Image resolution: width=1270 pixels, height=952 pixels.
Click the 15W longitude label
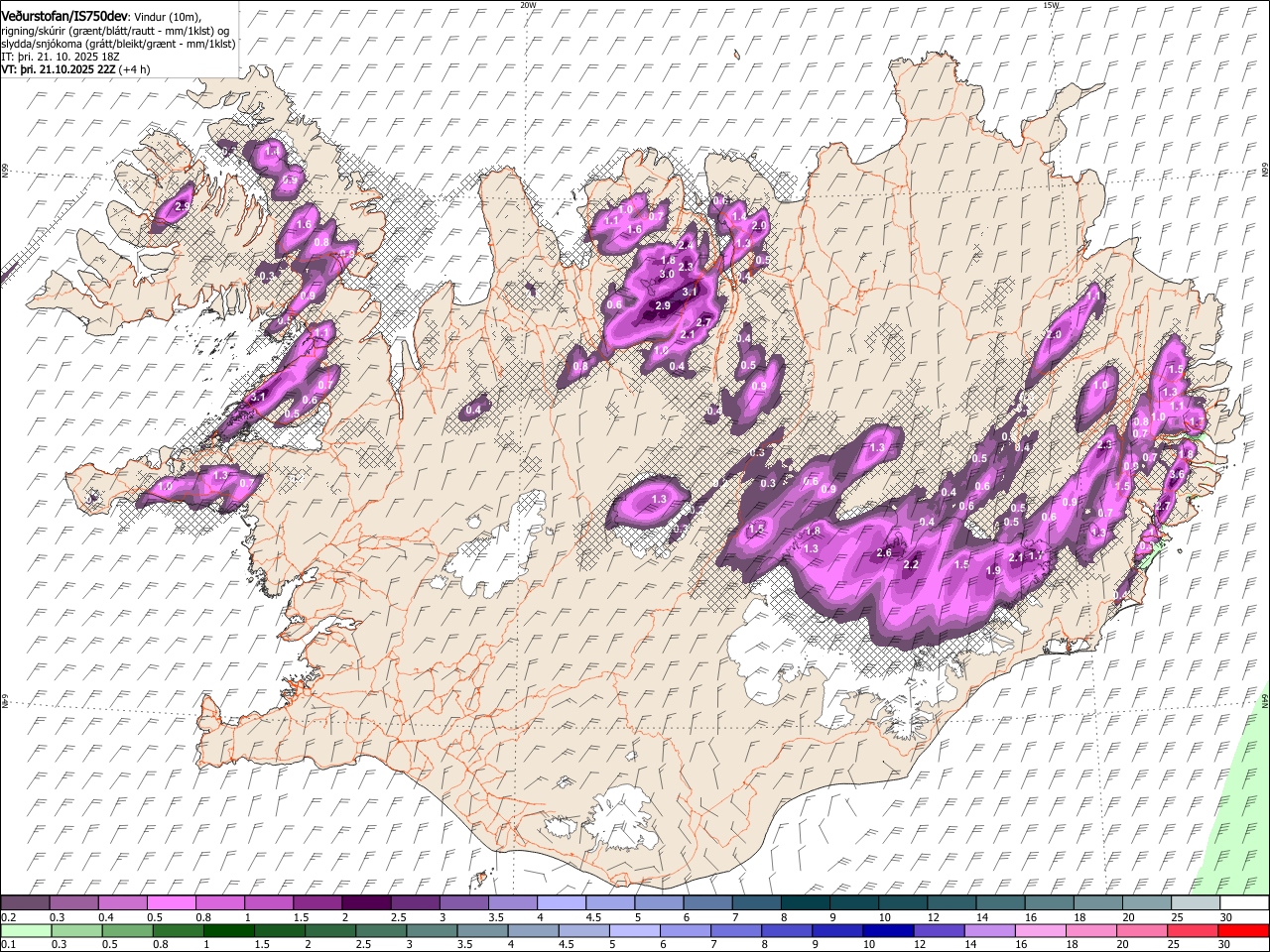1051,5
